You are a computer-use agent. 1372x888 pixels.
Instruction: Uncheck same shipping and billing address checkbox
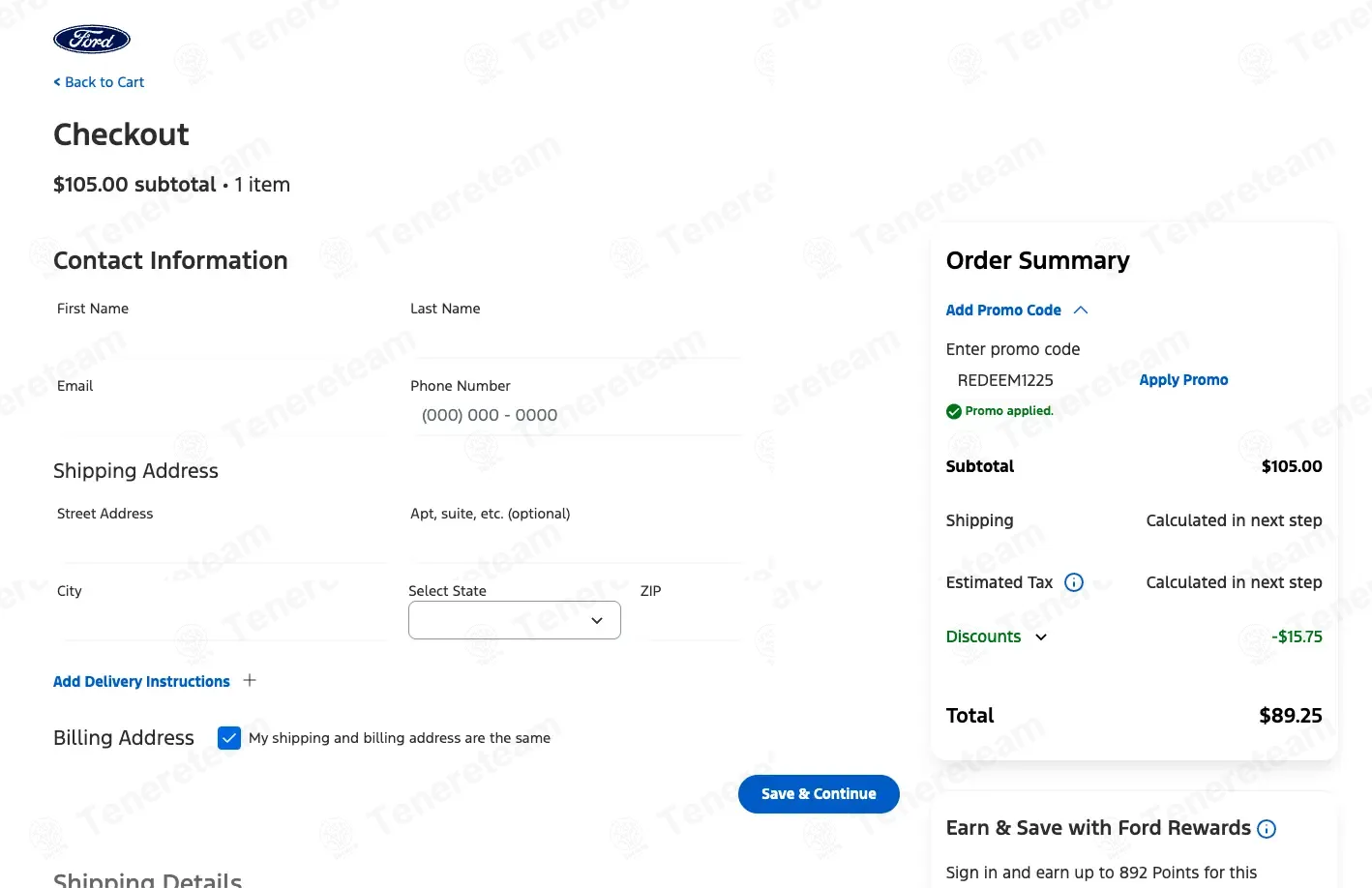[229, 738]
